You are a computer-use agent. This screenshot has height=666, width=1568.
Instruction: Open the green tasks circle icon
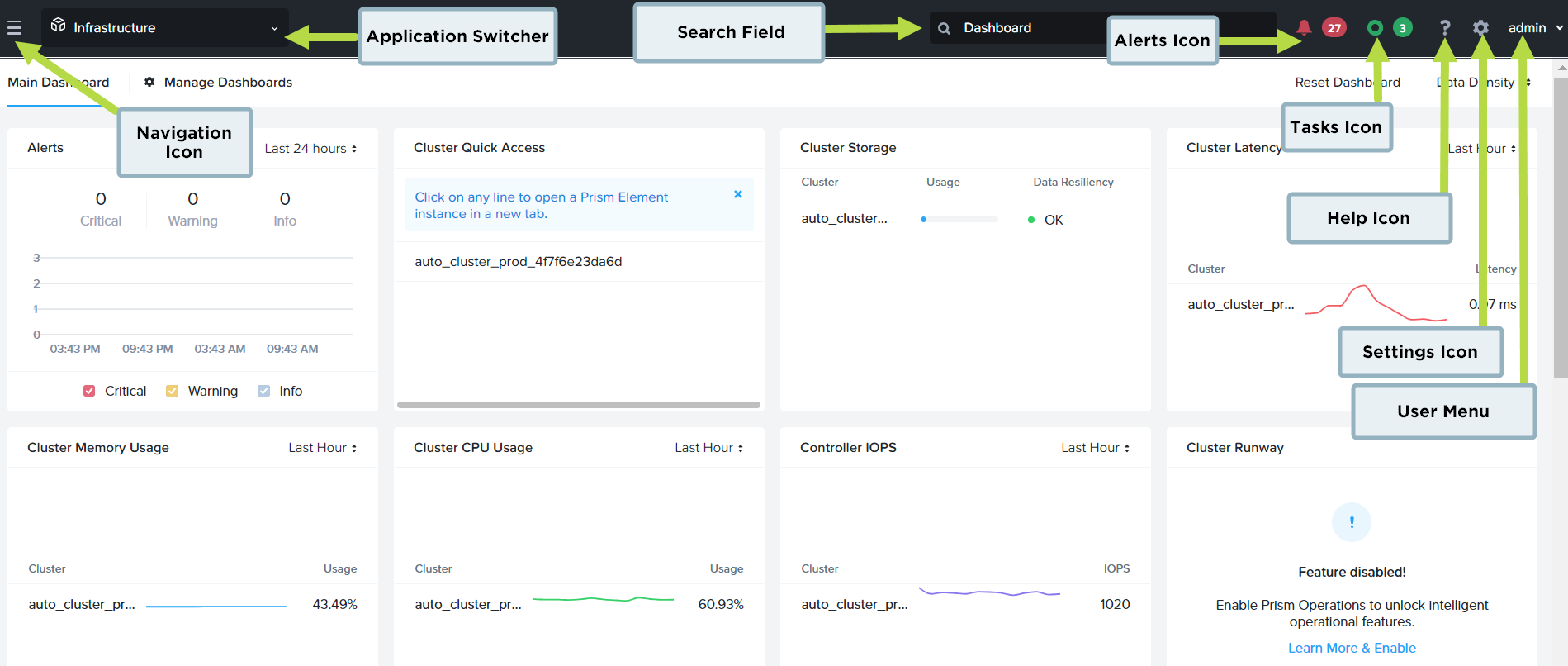[1375, 28]
